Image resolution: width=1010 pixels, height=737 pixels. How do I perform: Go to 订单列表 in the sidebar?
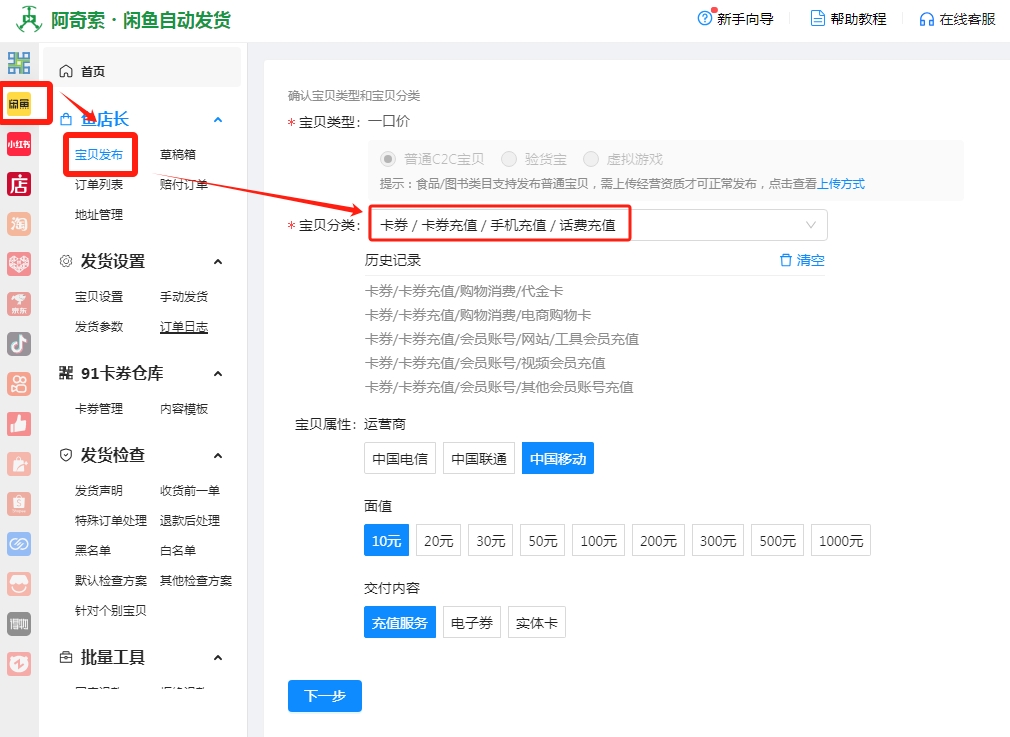tap(99, 184)
